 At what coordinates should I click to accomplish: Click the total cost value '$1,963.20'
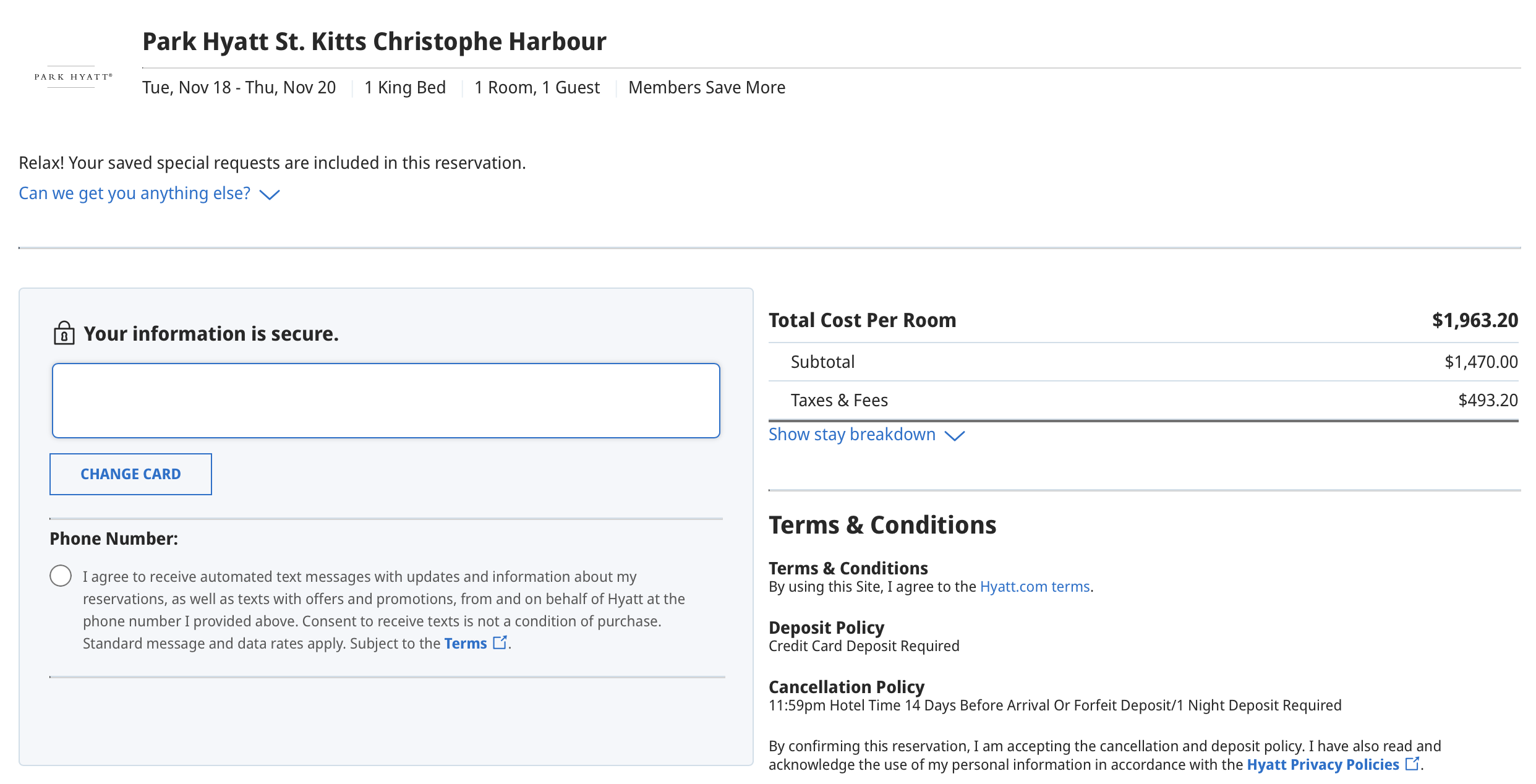click(1475, 320)
